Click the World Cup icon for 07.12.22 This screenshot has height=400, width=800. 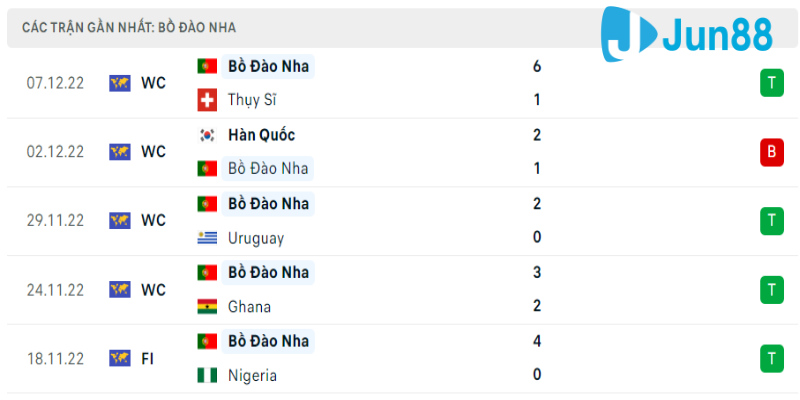[120, 83]
